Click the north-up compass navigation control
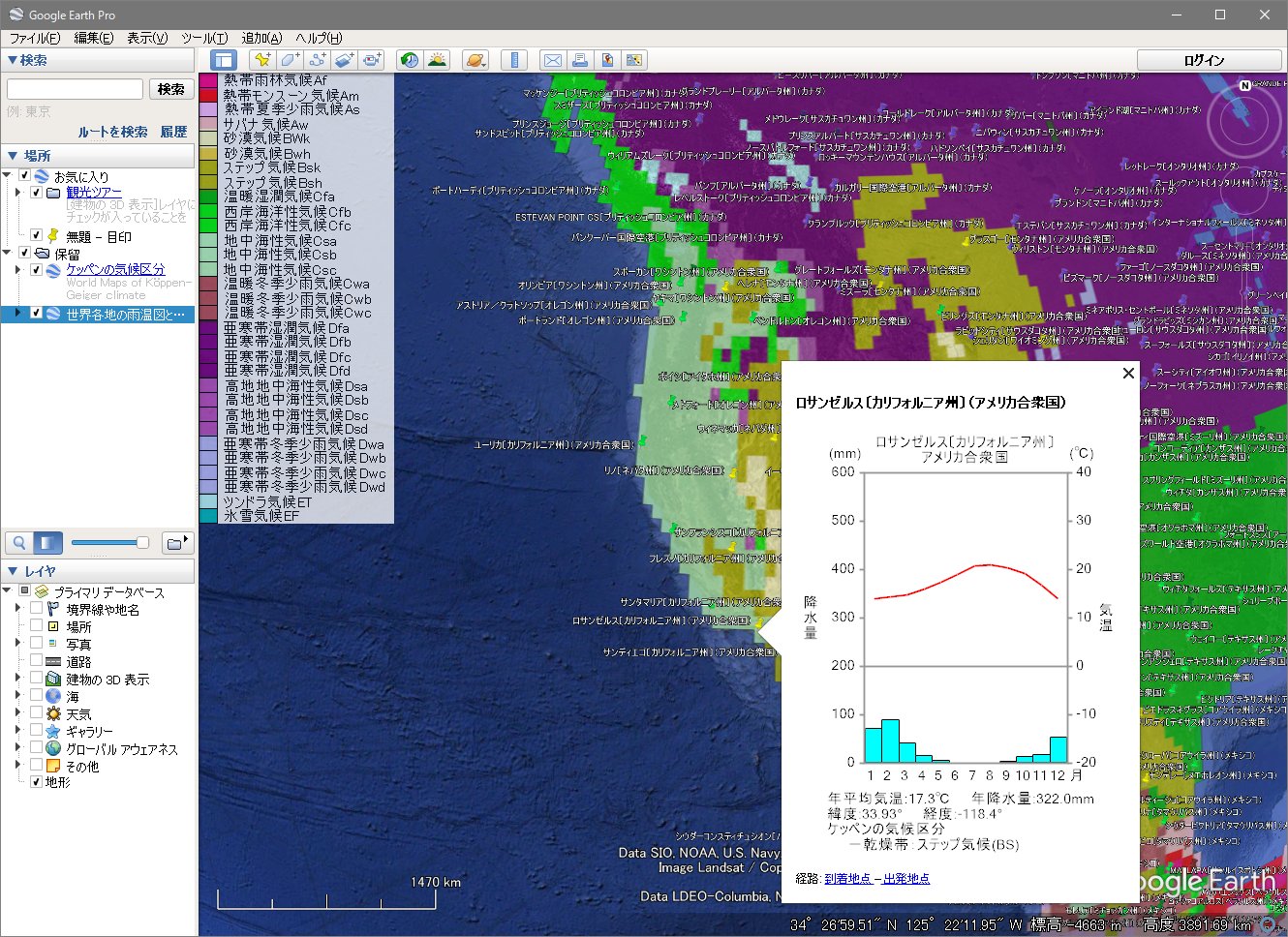Screen dimensions: 1288x937 point(1244,86)
